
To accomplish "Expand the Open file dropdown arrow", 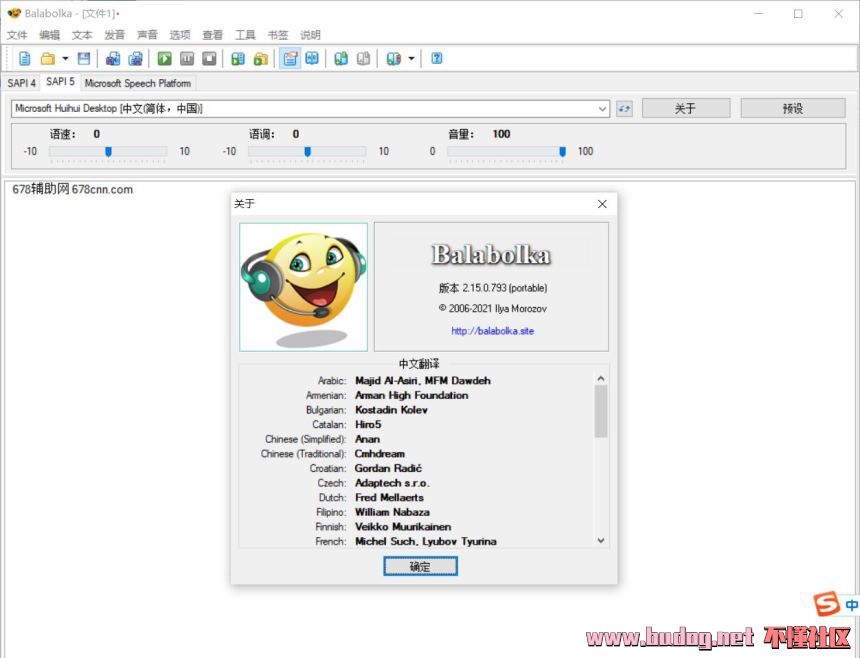I will point(65,59).
